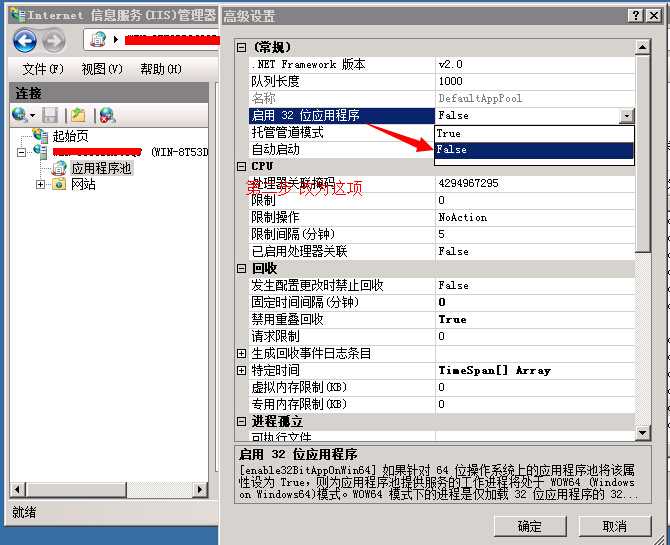Click the connect globe icon in the 连接 toolbar
The height and width of the screenshot is (545, 670).
click(20, 115)
